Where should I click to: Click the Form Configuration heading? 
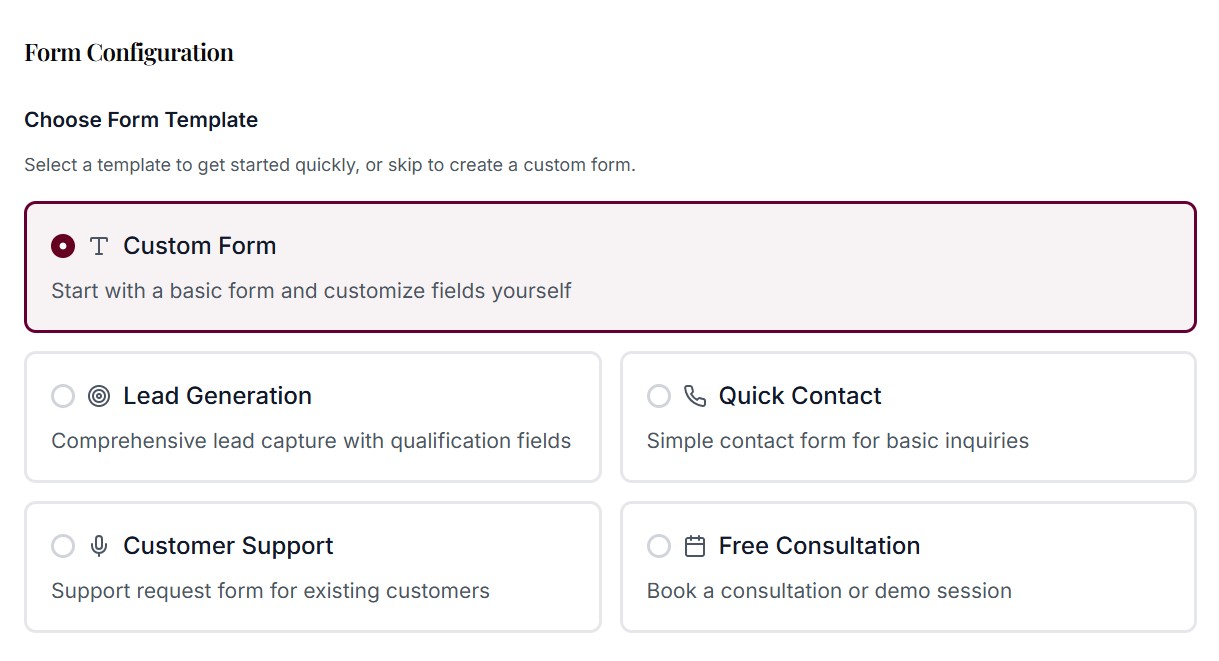(128, 51)
